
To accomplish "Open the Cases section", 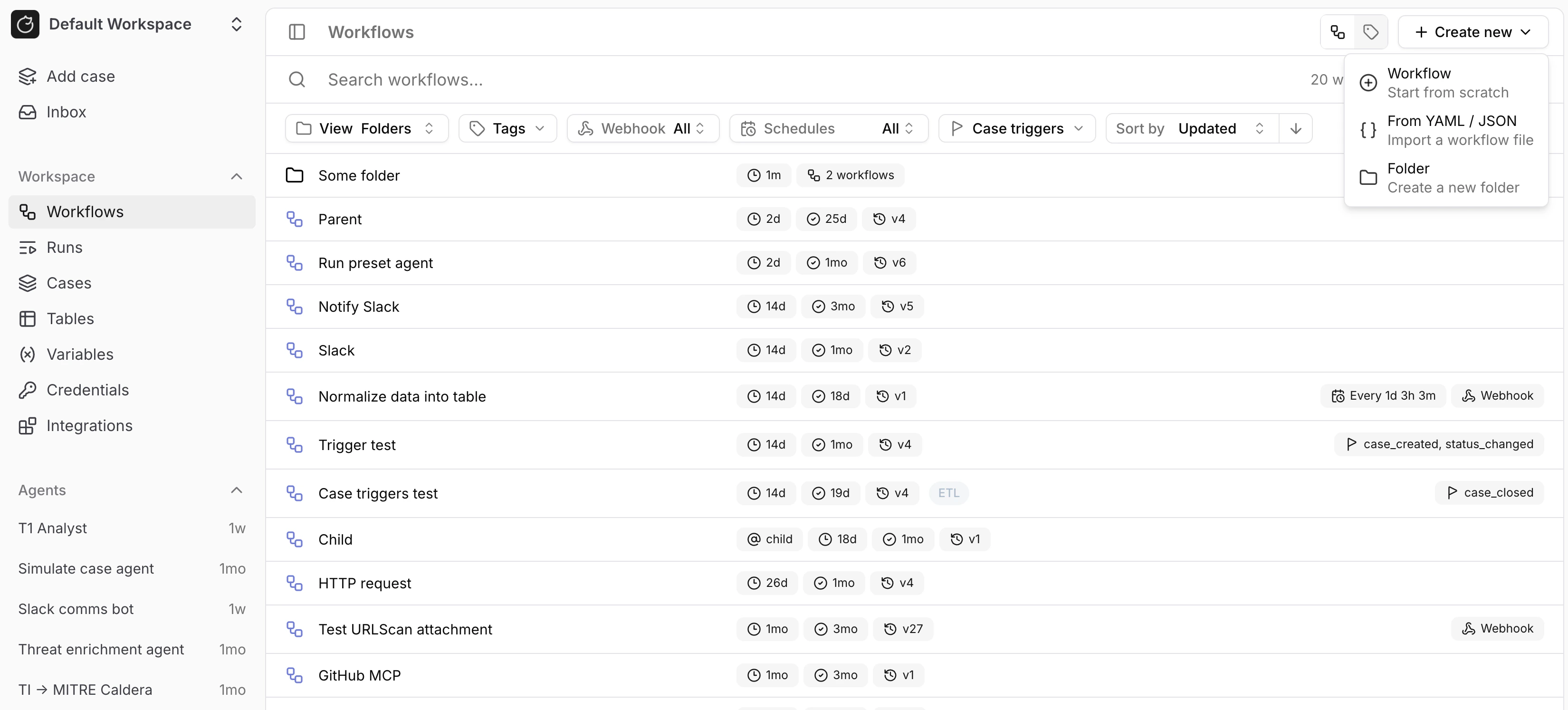I will click(x=69, y=283).
